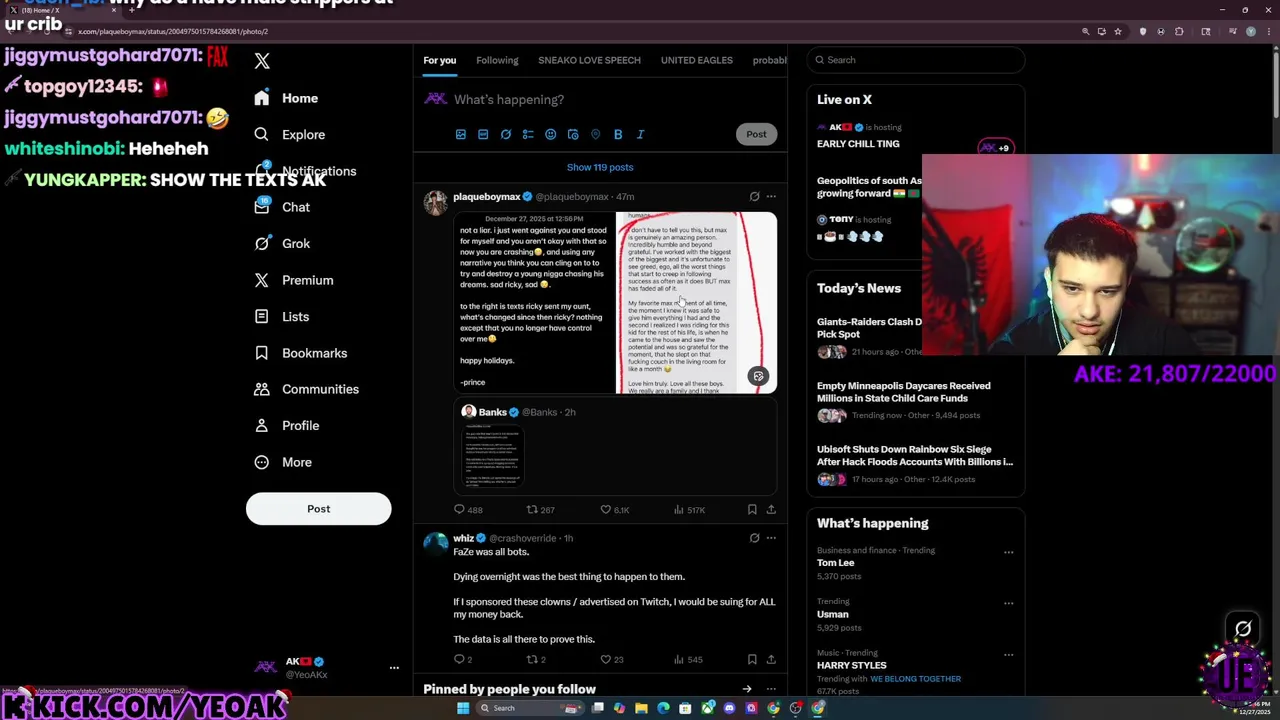Open Premium in the sidebar
This screenshot has height=720, width=1280.
[293, 280]
